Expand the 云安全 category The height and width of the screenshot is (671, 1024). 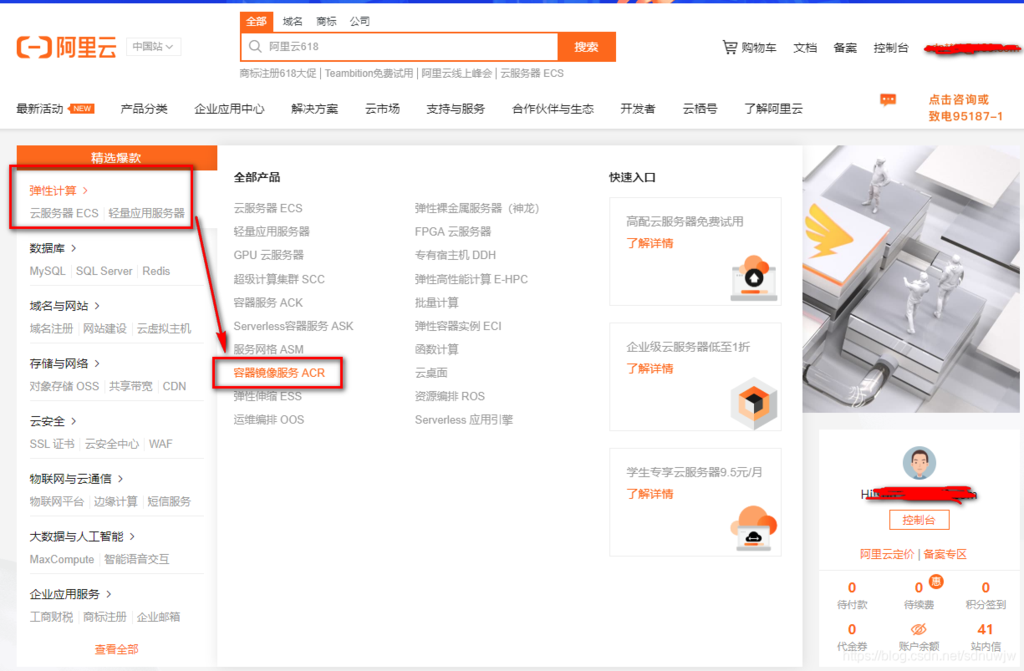(x=53, y=421)
